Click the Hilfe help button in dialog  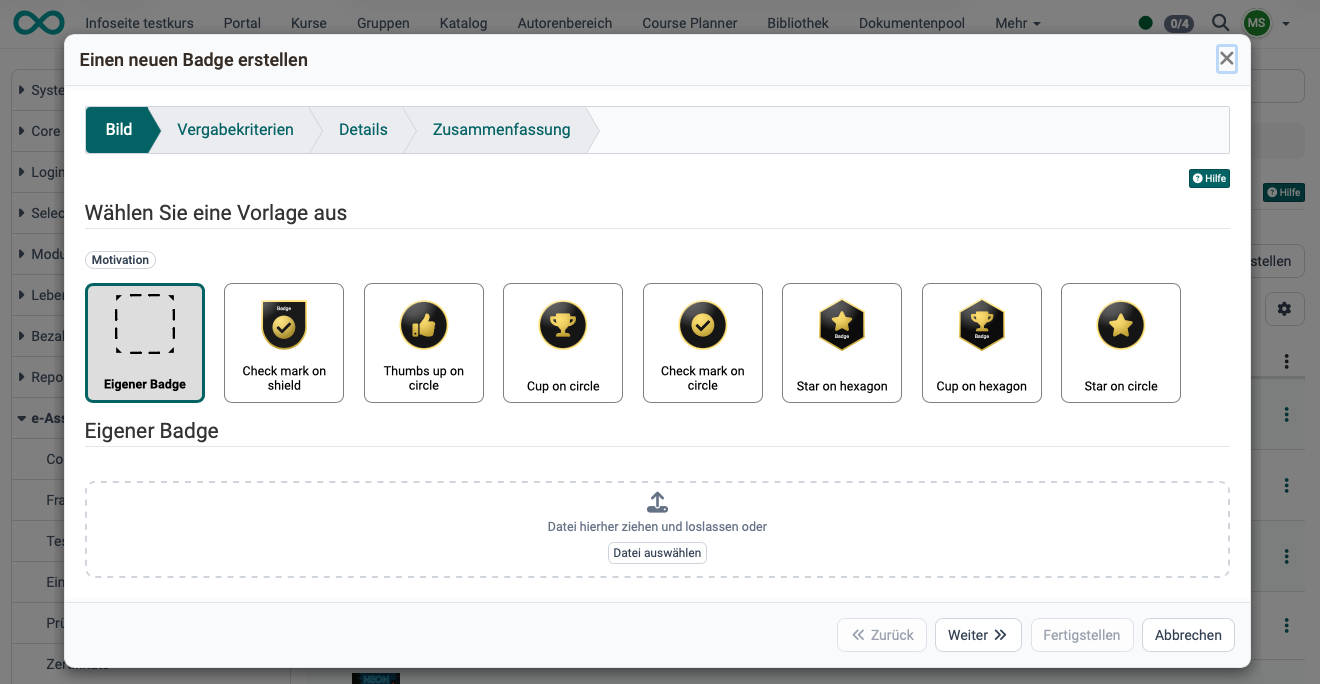coord(1209,178)
